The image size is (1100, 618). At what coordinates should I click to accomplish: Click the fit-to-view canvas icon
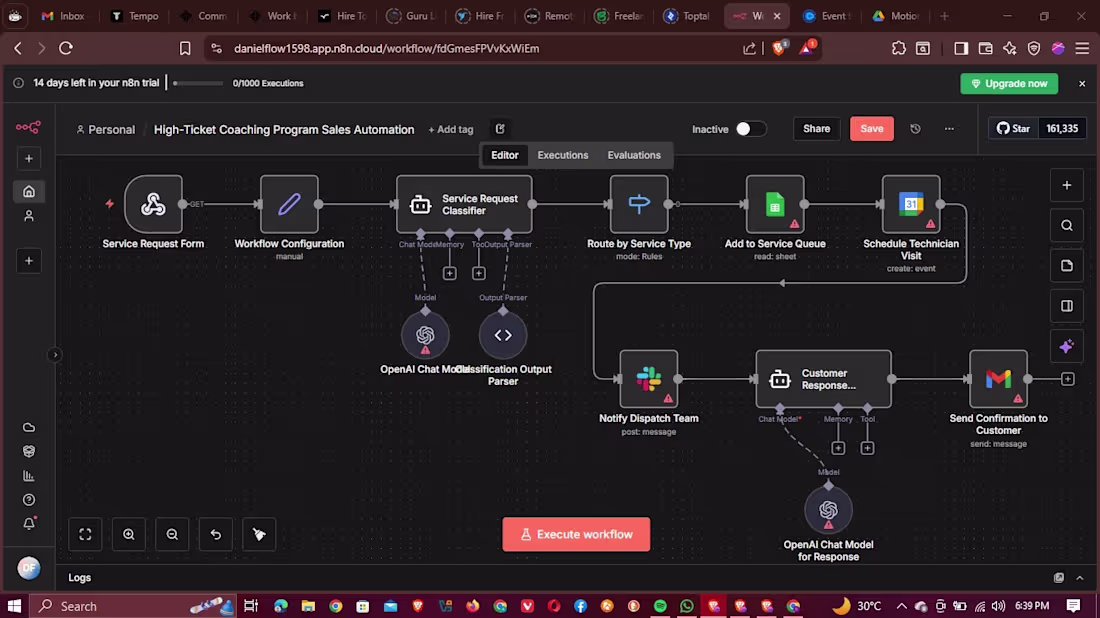coord(86,535)
